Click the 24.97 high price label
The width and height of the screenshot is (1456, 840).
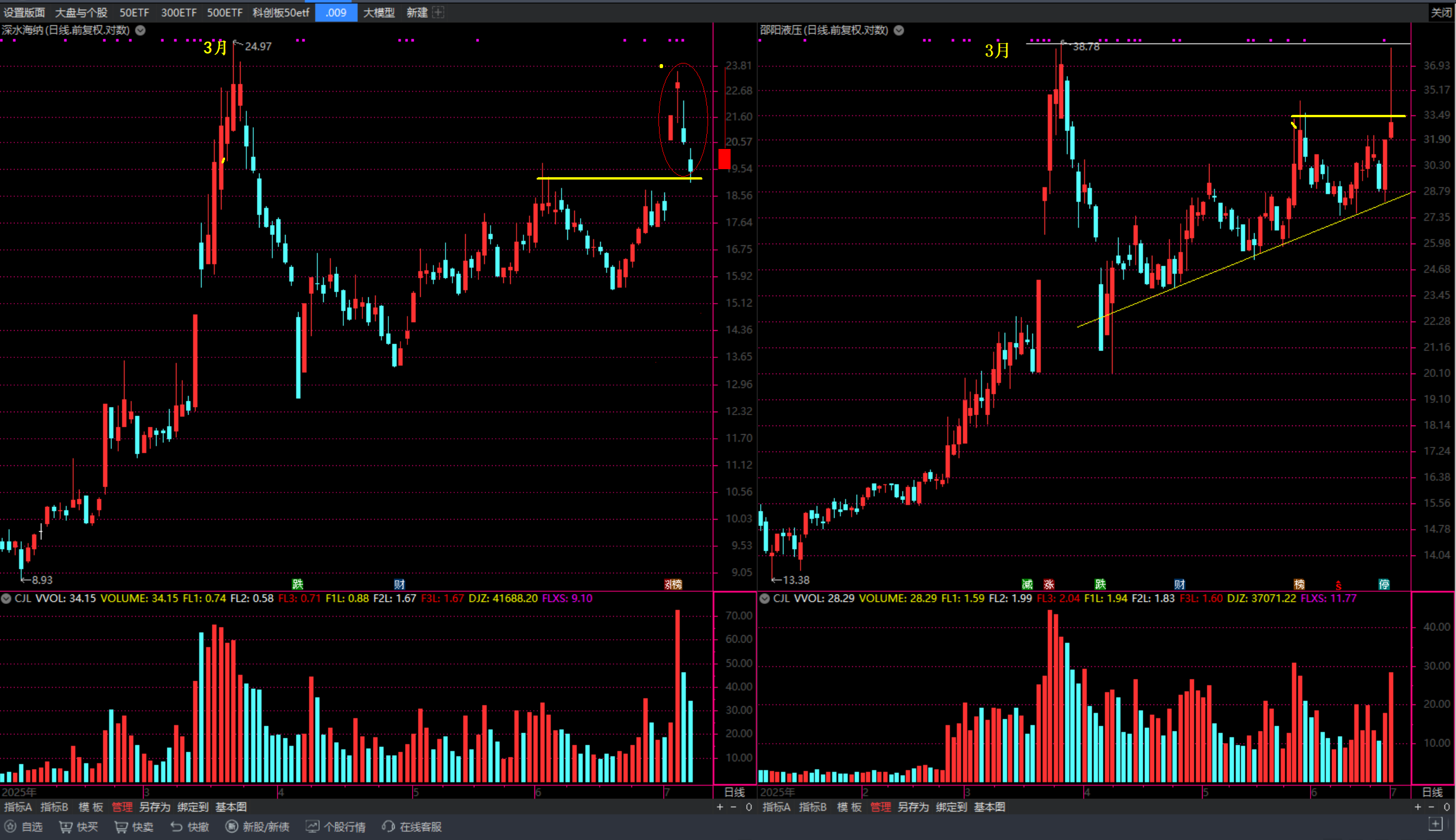tap(258, 46)
